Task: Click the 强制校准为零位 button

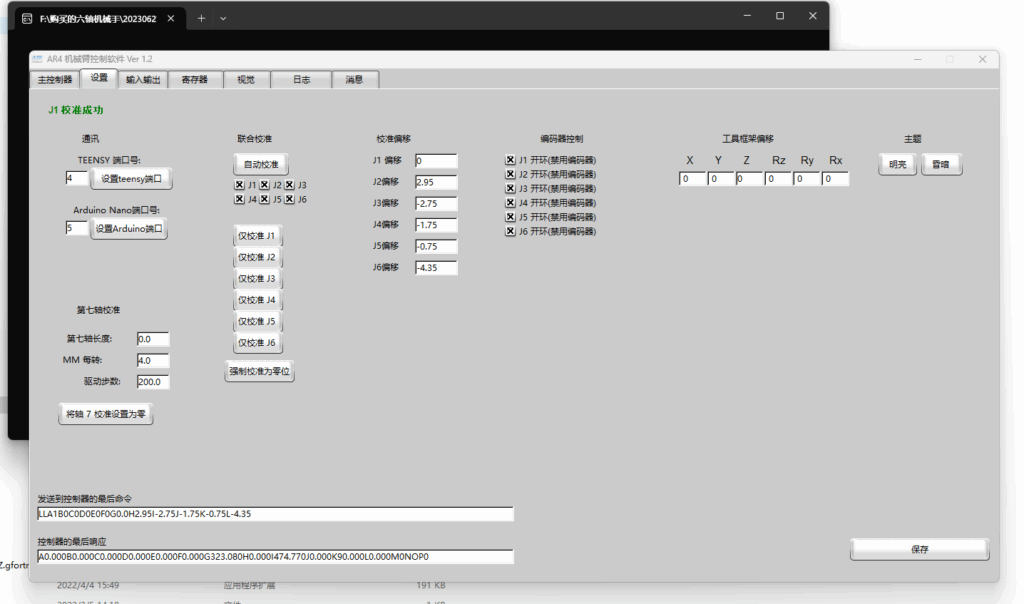Action: click(260, 372)
